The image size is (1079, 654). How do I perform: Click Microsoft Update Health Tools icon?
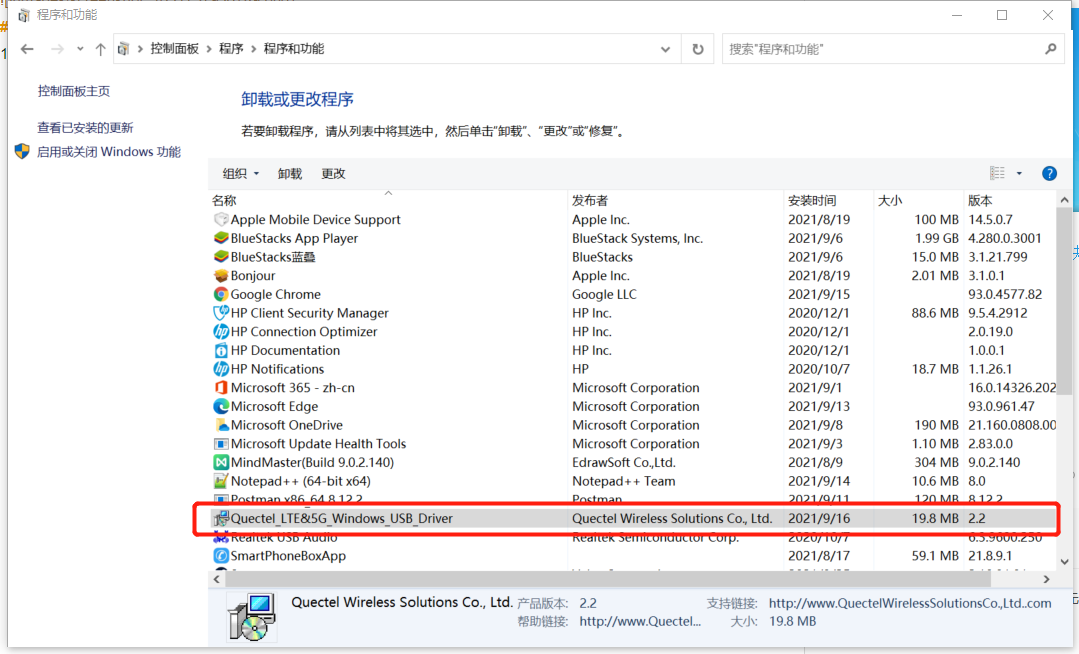(x=221, y=443)
